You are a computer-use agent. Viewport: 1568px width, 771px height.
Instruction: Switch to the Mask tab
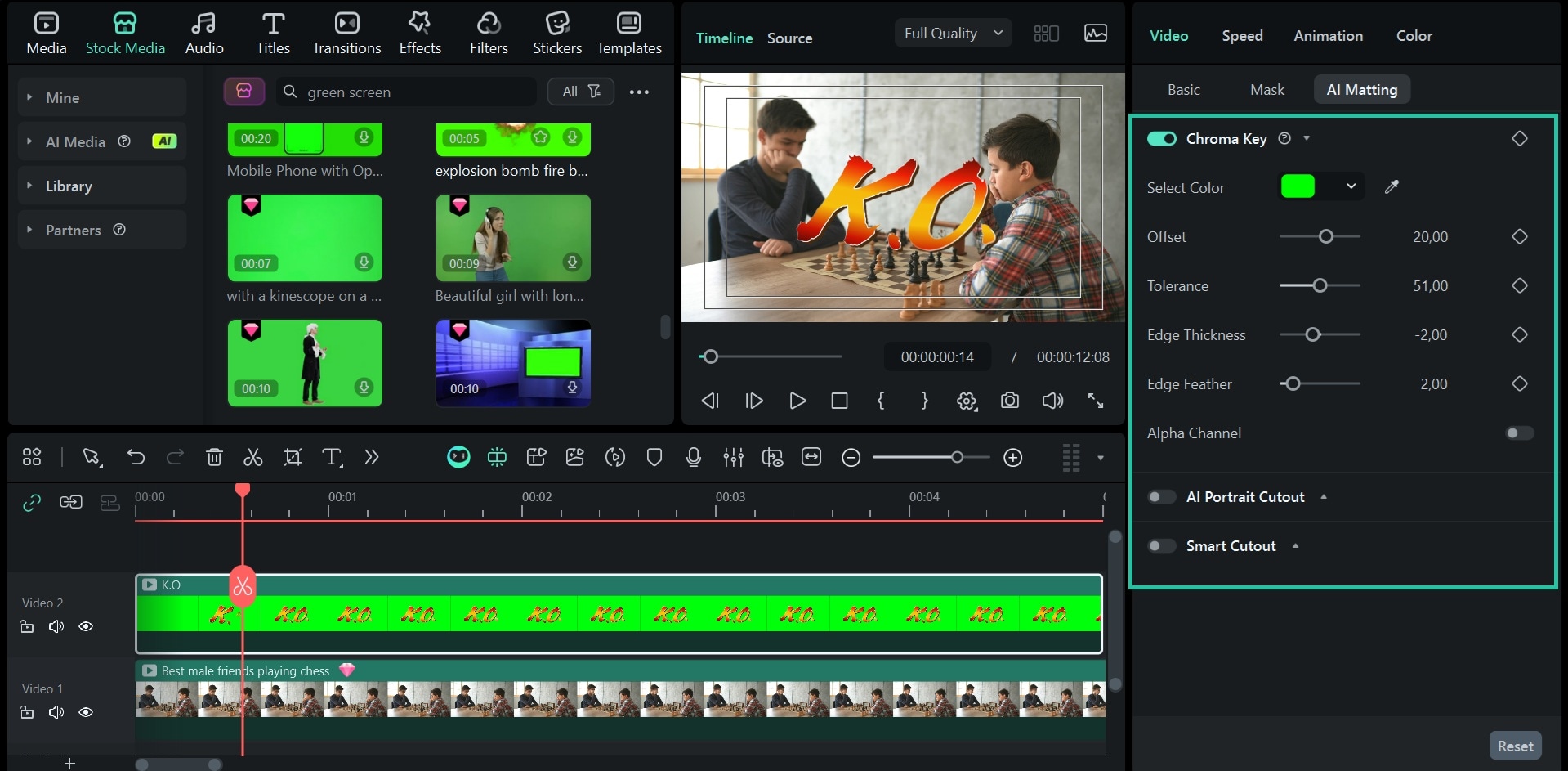pos(1266,89)
